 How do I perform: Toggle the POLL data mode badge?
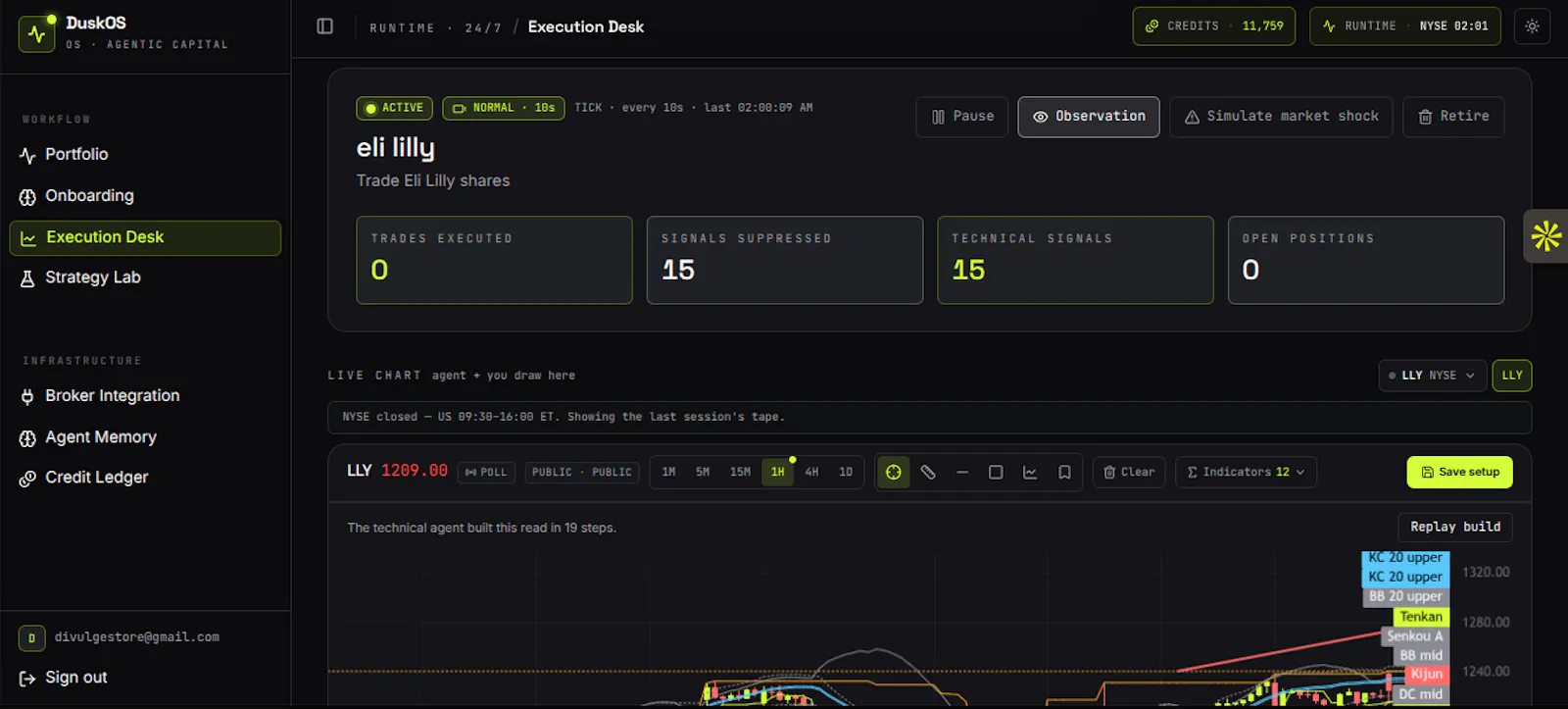pyautogui.click(x=486, y=473)
